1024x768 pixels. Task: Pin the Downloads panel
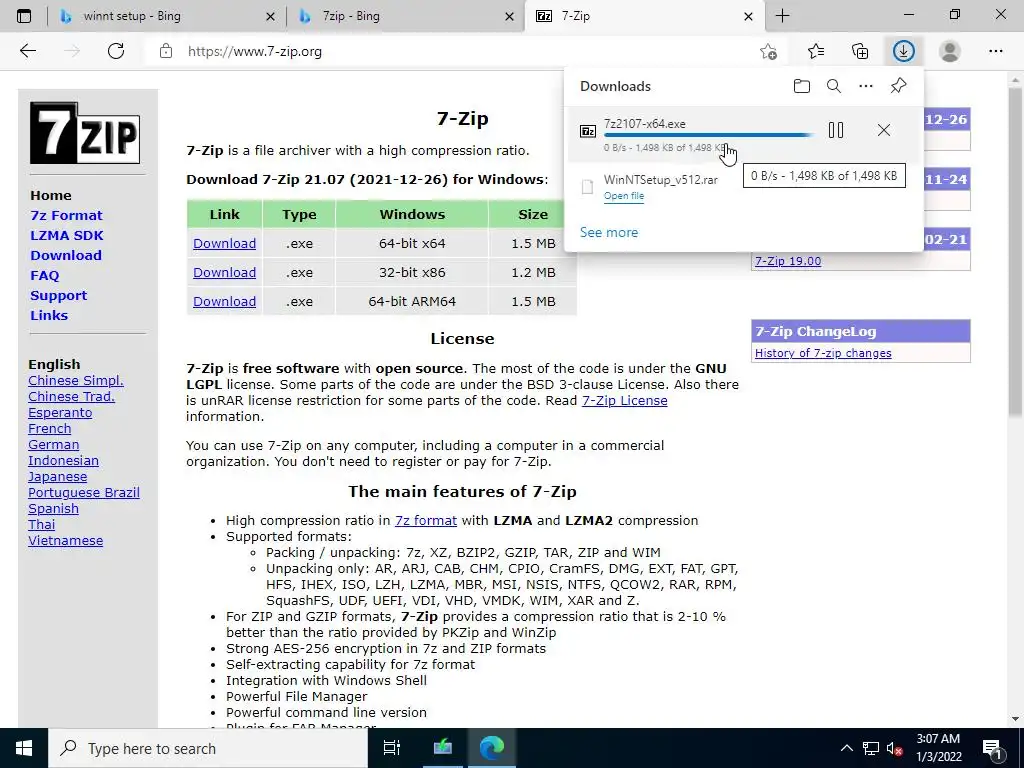coord(899,86)
